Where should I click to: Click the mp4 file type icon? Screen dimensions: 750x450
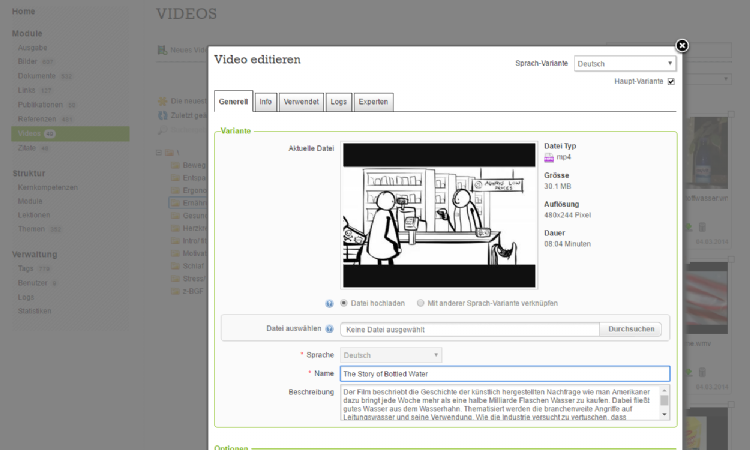click(x=549, y=158)
